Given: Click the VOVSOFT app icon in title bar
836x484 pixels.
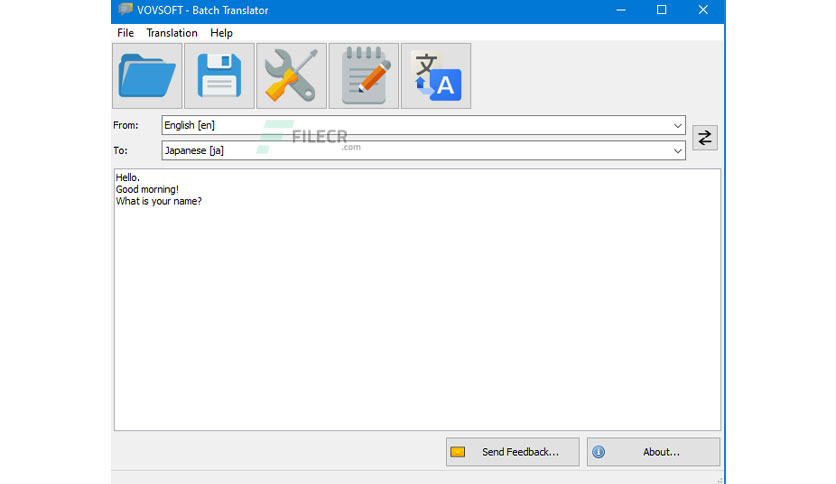Looking at the screenshot, I should (x=125, y=10).
